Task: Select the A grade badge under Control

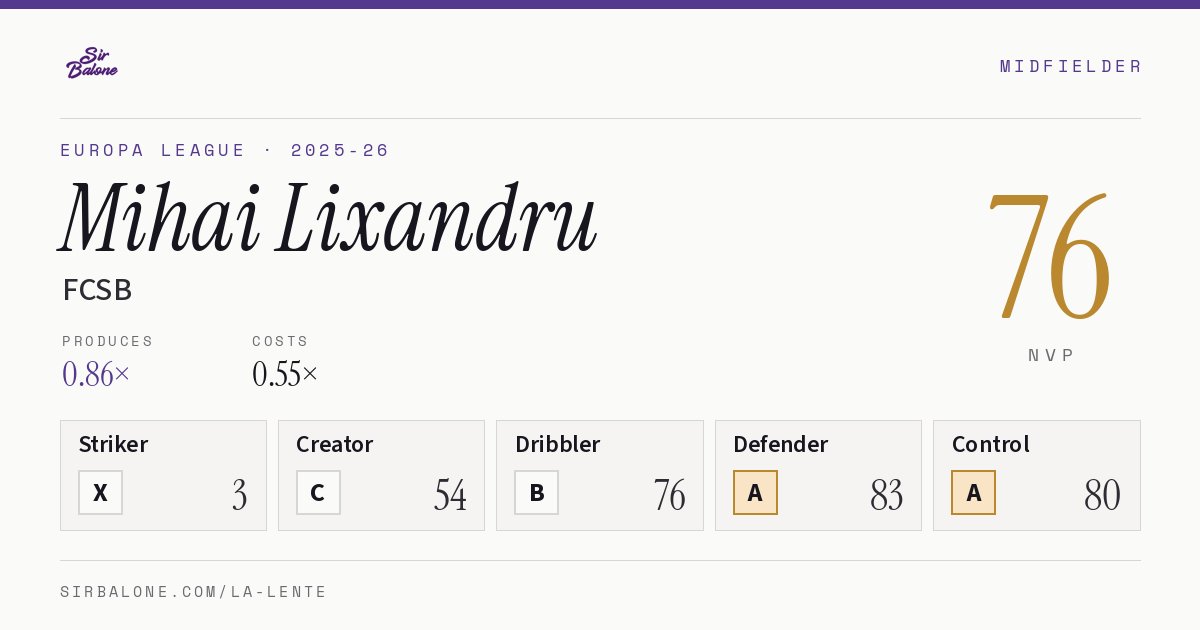Action: pos(973,492)
